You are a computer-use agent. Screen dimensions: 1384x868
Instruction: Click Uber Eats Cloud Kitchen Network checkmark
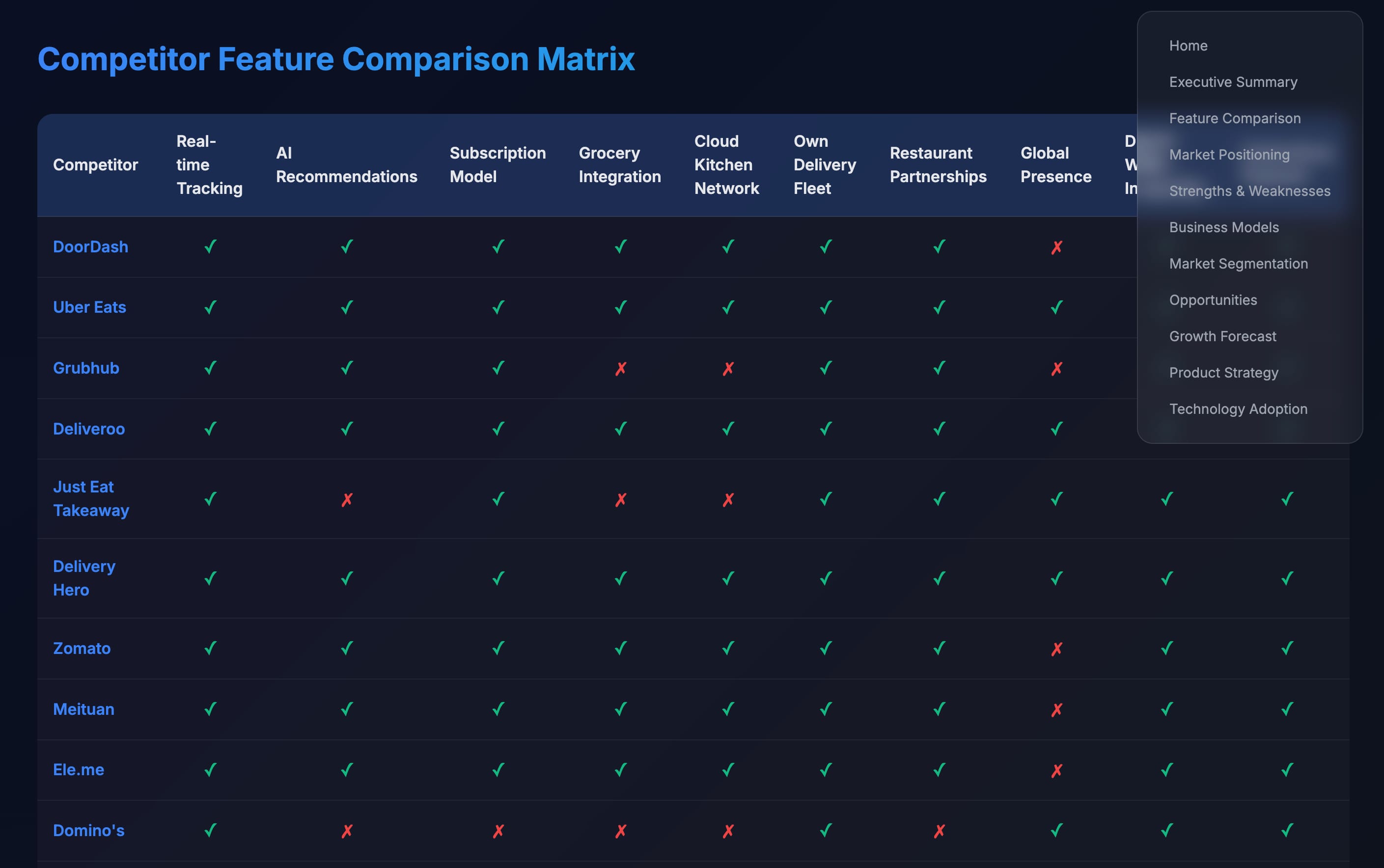727,308
